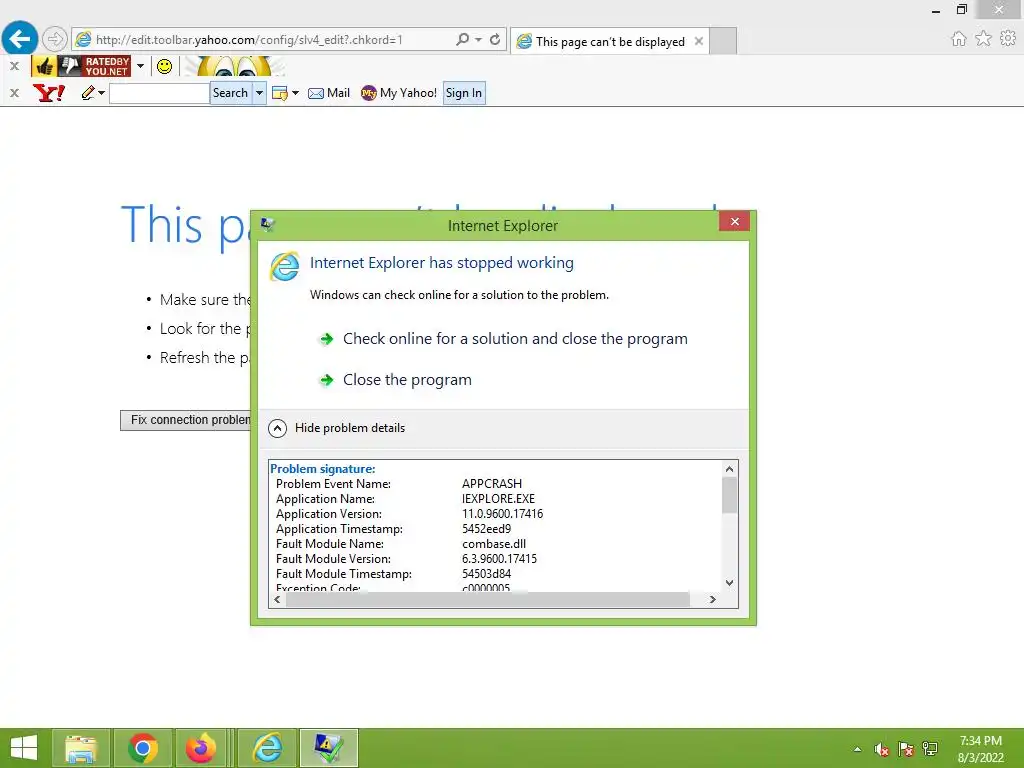Open the Windows Start button
The height and width of the screenshot is (768, 1024).
(x=24, y=748)
